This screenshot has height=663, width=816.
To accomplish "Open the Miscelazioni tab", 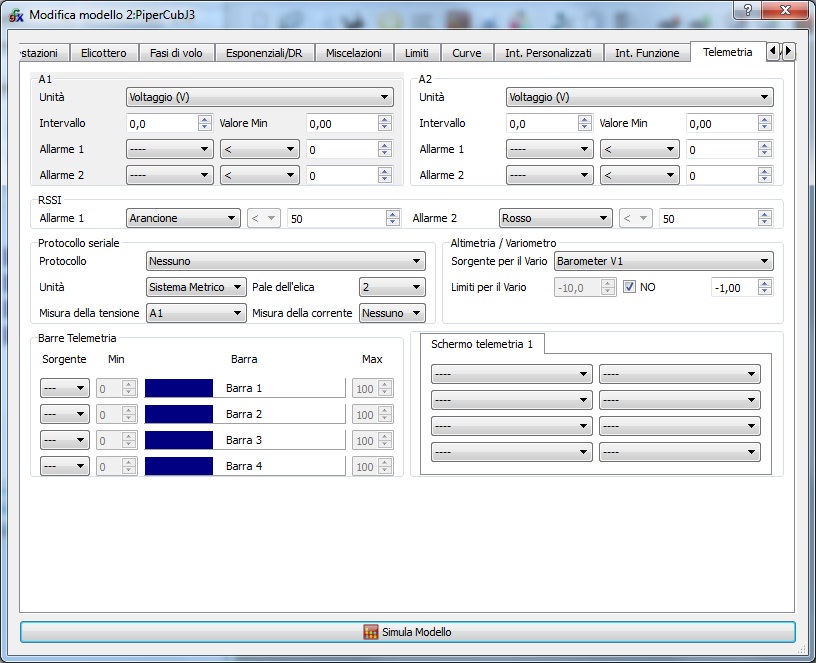I will [353, 53].
